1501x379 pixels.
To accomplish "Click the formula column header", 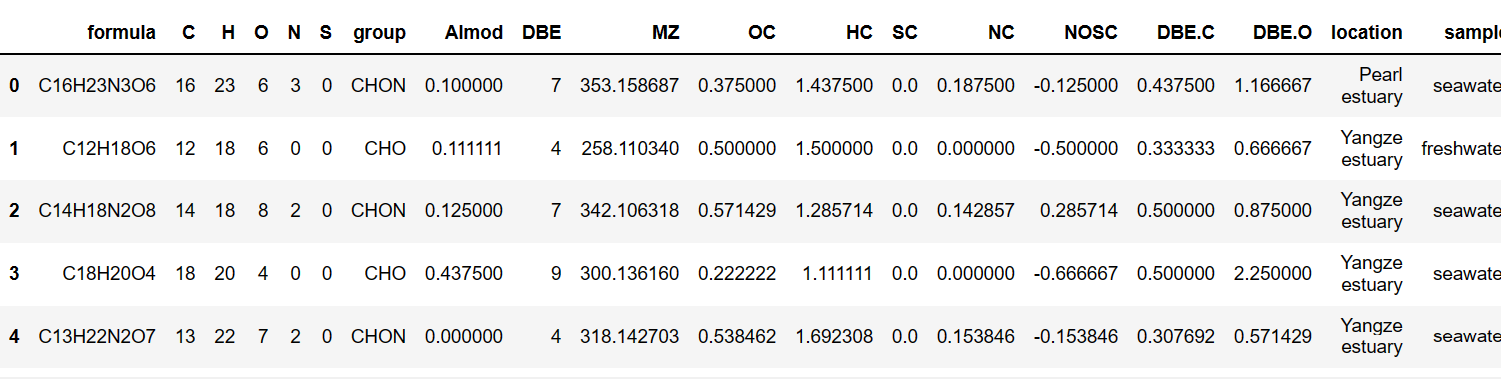I will (121, 32).
